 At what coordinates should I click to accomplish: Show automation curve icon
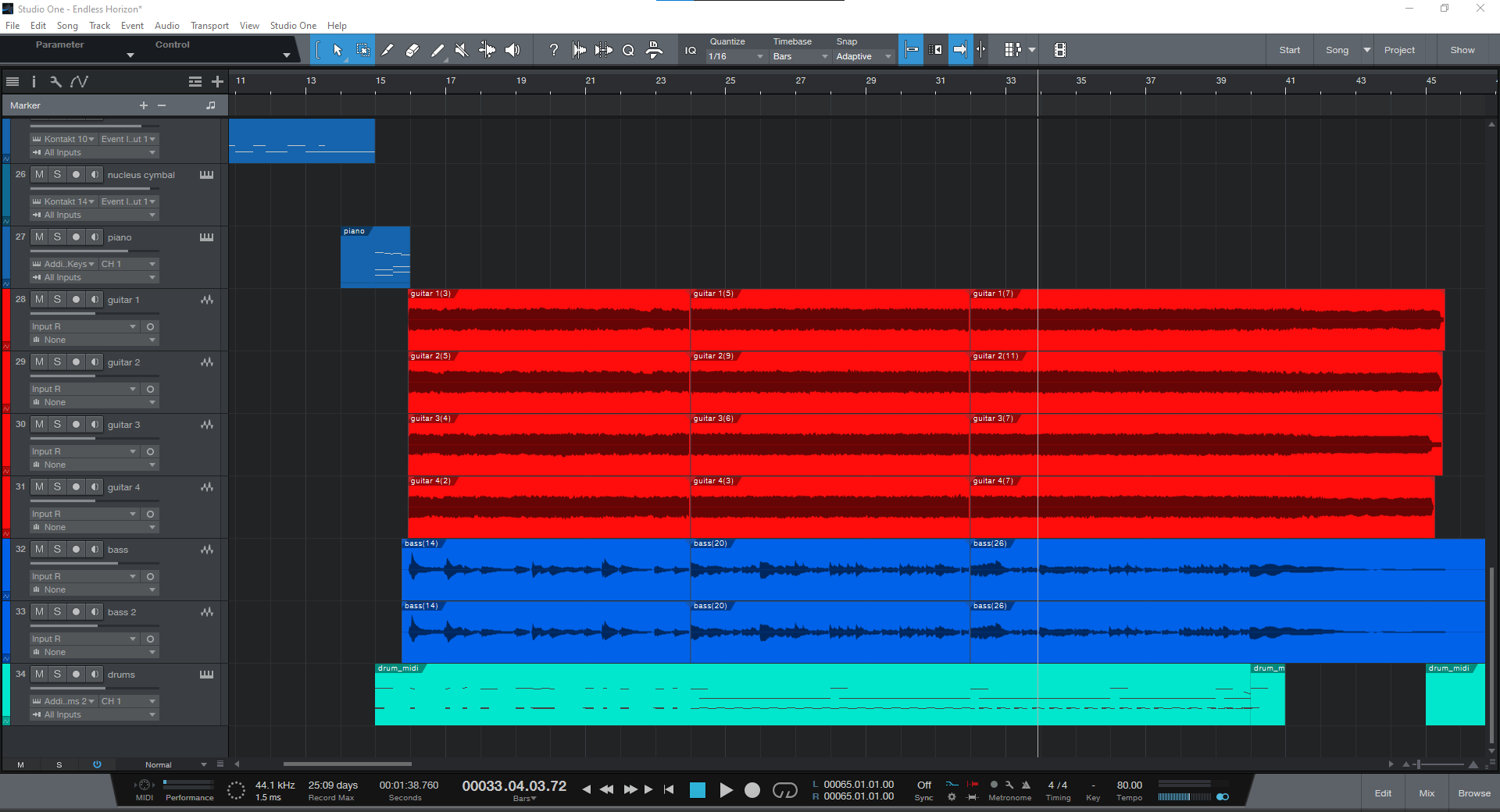(79, 81)
